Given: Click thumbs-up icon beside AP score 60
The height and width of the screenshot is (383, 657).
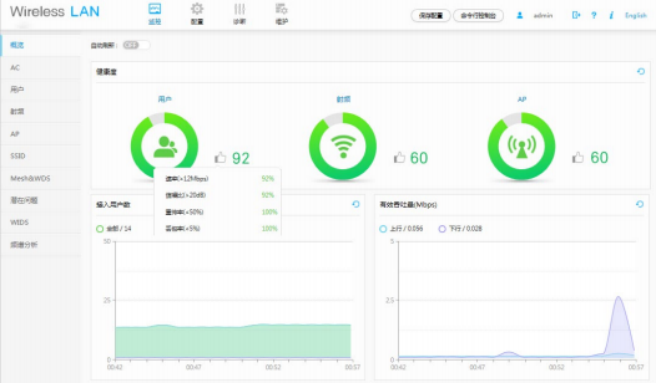Looking at the screenshot, I should pos(578,158).
